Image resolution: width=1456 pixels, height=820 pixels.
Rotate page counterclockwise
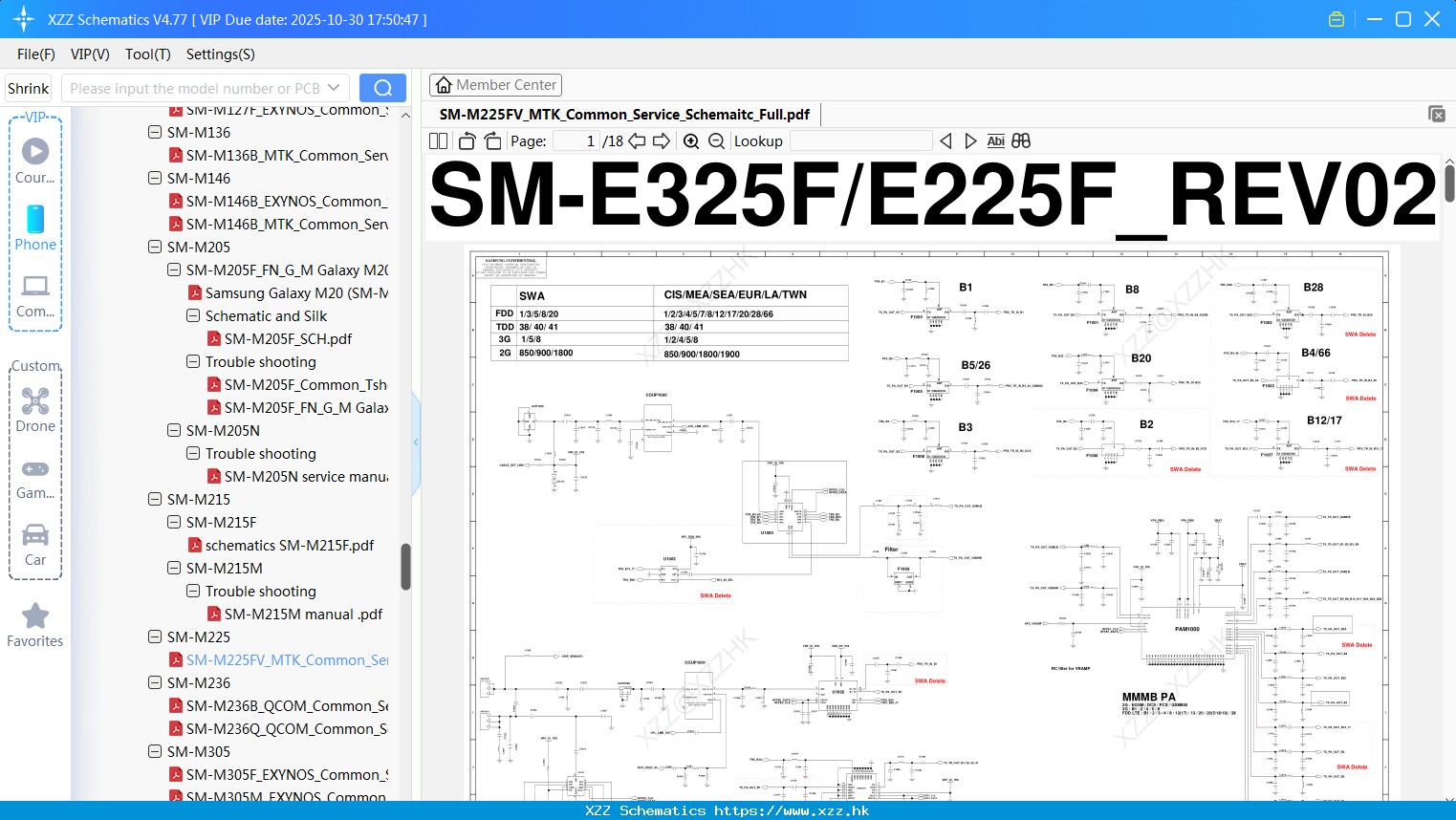tap(467, 141)
